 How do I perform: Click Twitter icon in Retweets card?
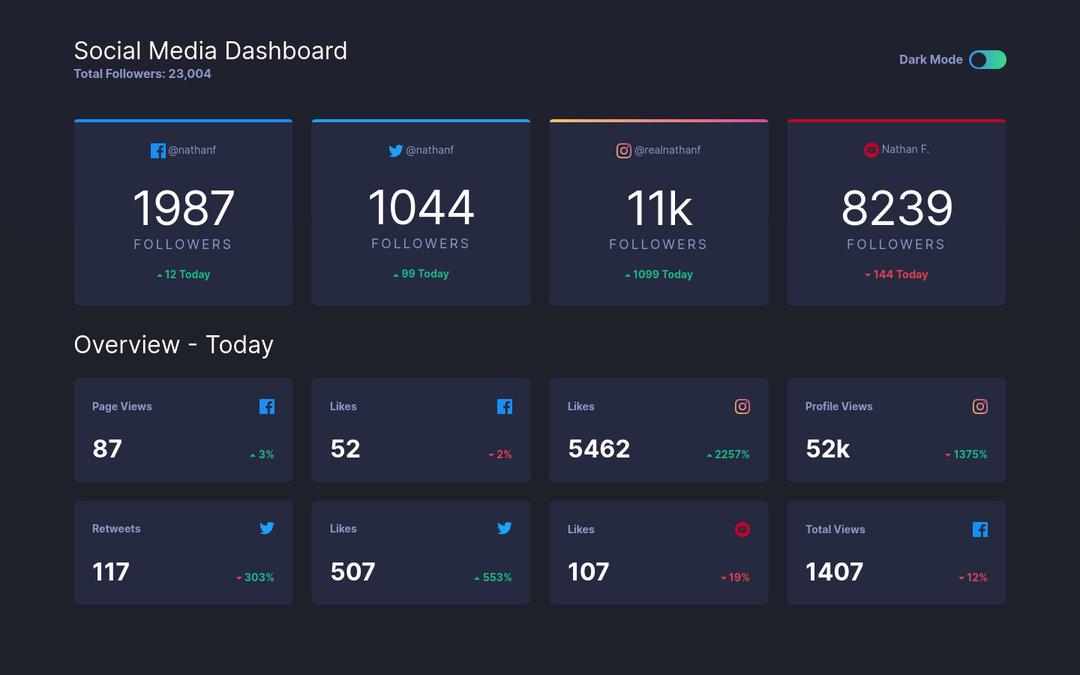pos(267,529)
